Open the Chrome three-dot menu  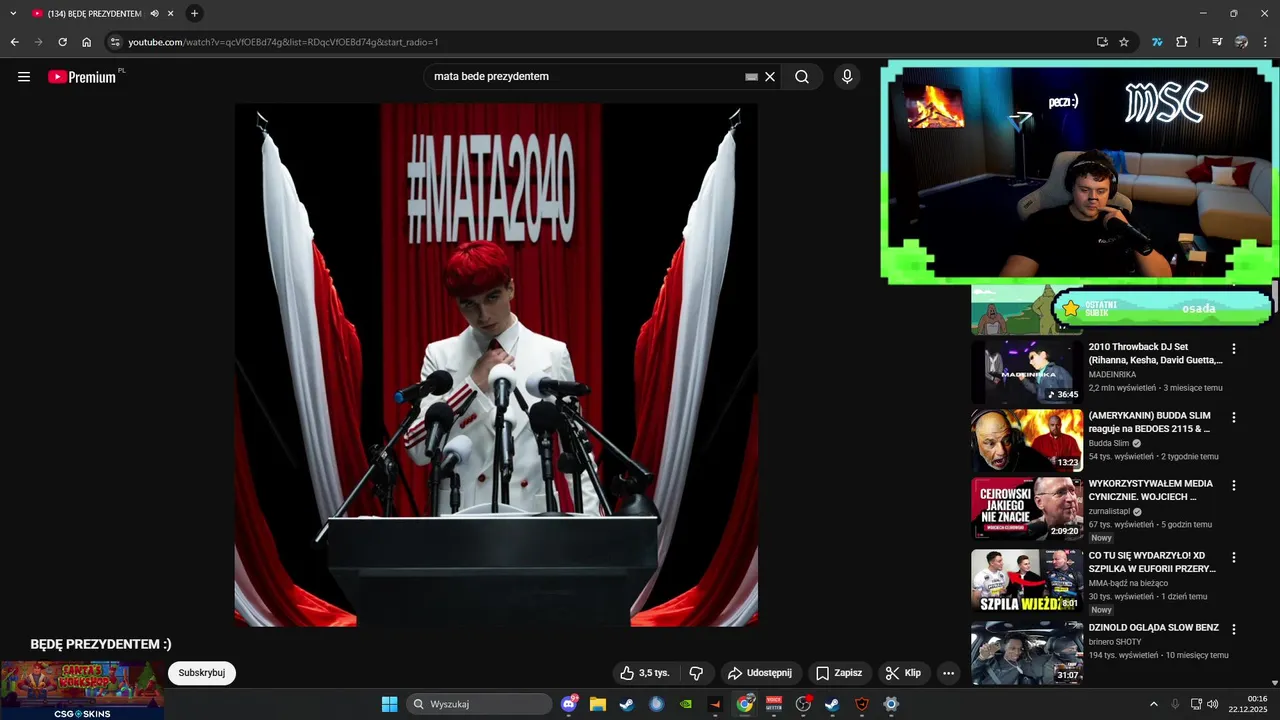[x=1266, y=42]
